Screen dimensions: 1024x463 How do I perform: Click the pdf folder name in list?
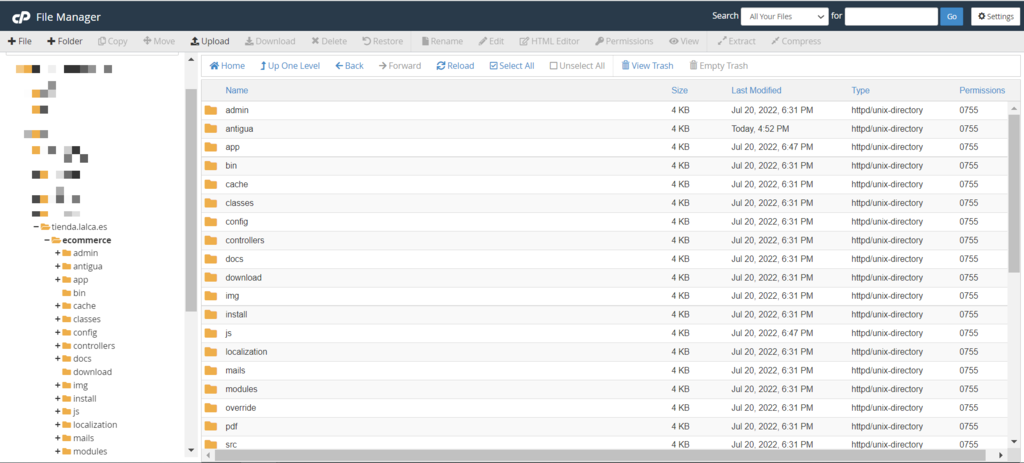(x=231, y=426)
